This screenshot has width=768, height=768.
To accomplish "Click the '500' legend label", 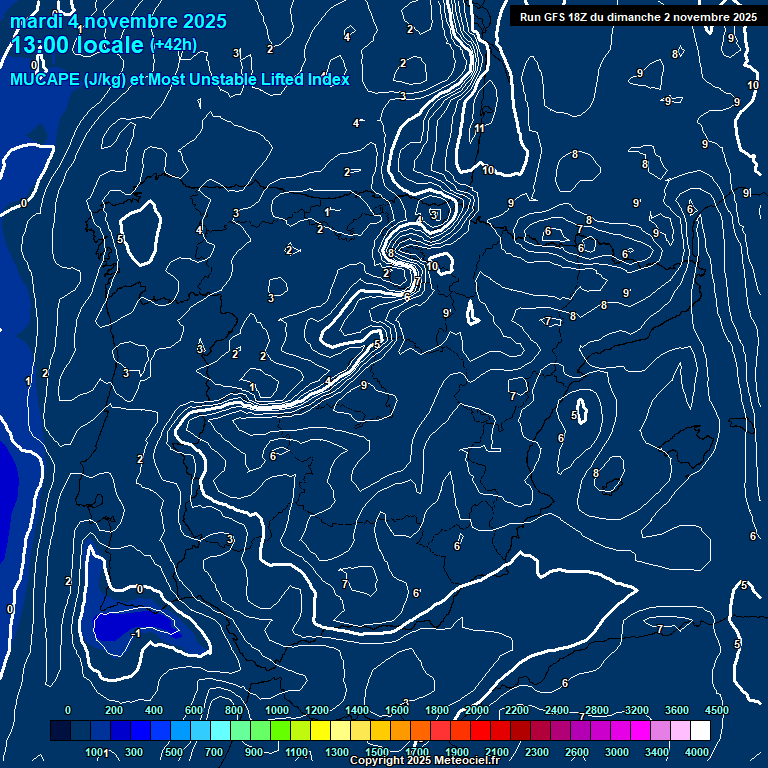I will (x=173, y=752).
